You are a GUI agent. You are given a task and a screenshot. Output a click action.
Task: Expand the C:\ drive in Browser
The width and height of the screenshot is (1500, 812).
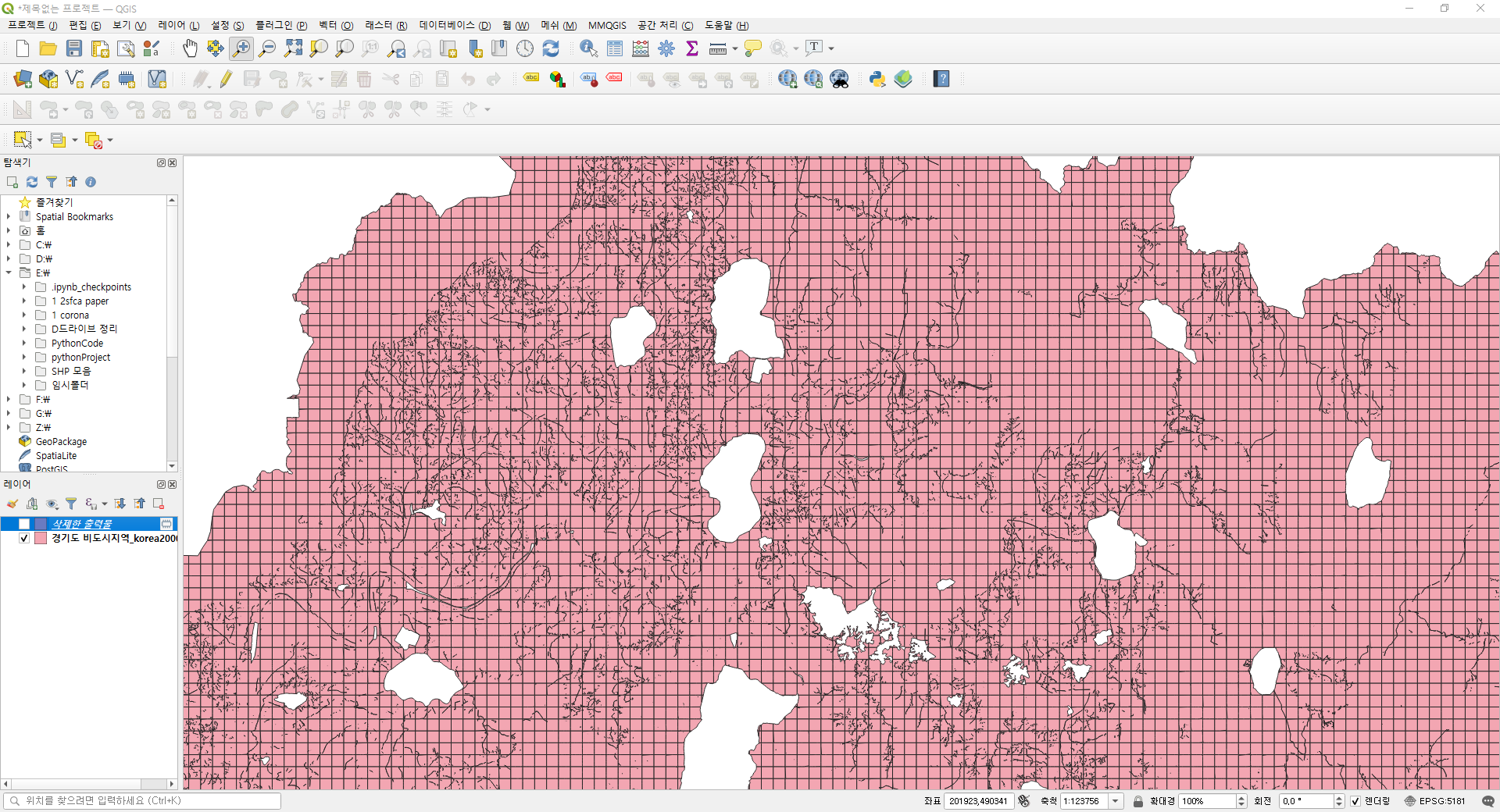(x=9, y=244)
